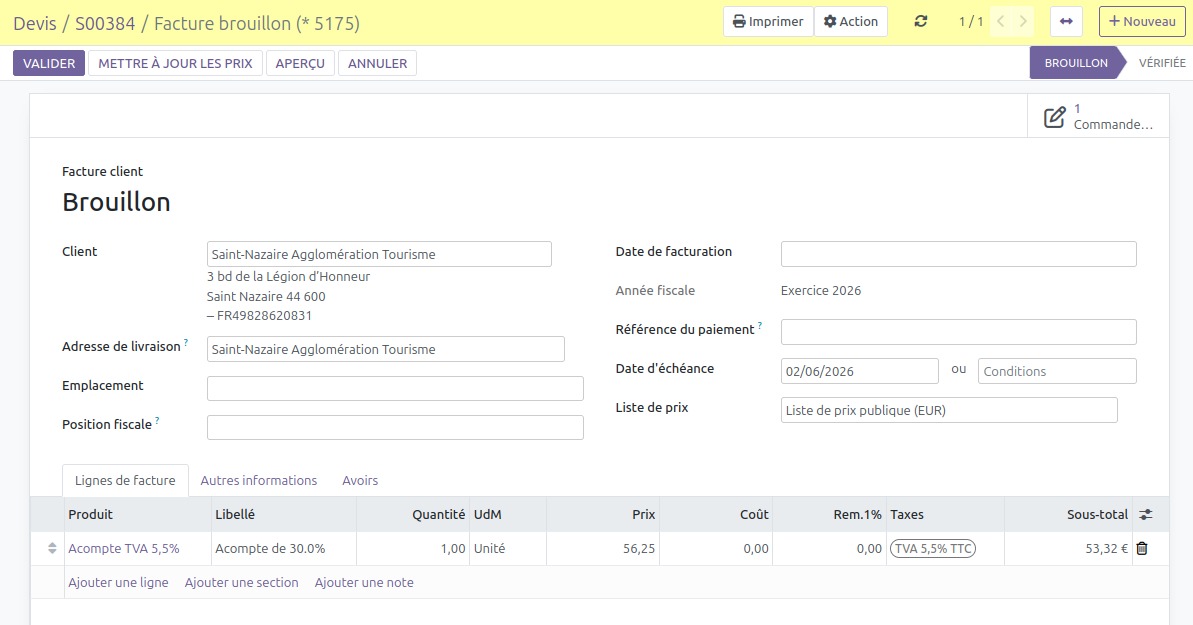Click help mark beside Référence du paiement
This screenshot has width=1193, height=625.
[759, 325]
